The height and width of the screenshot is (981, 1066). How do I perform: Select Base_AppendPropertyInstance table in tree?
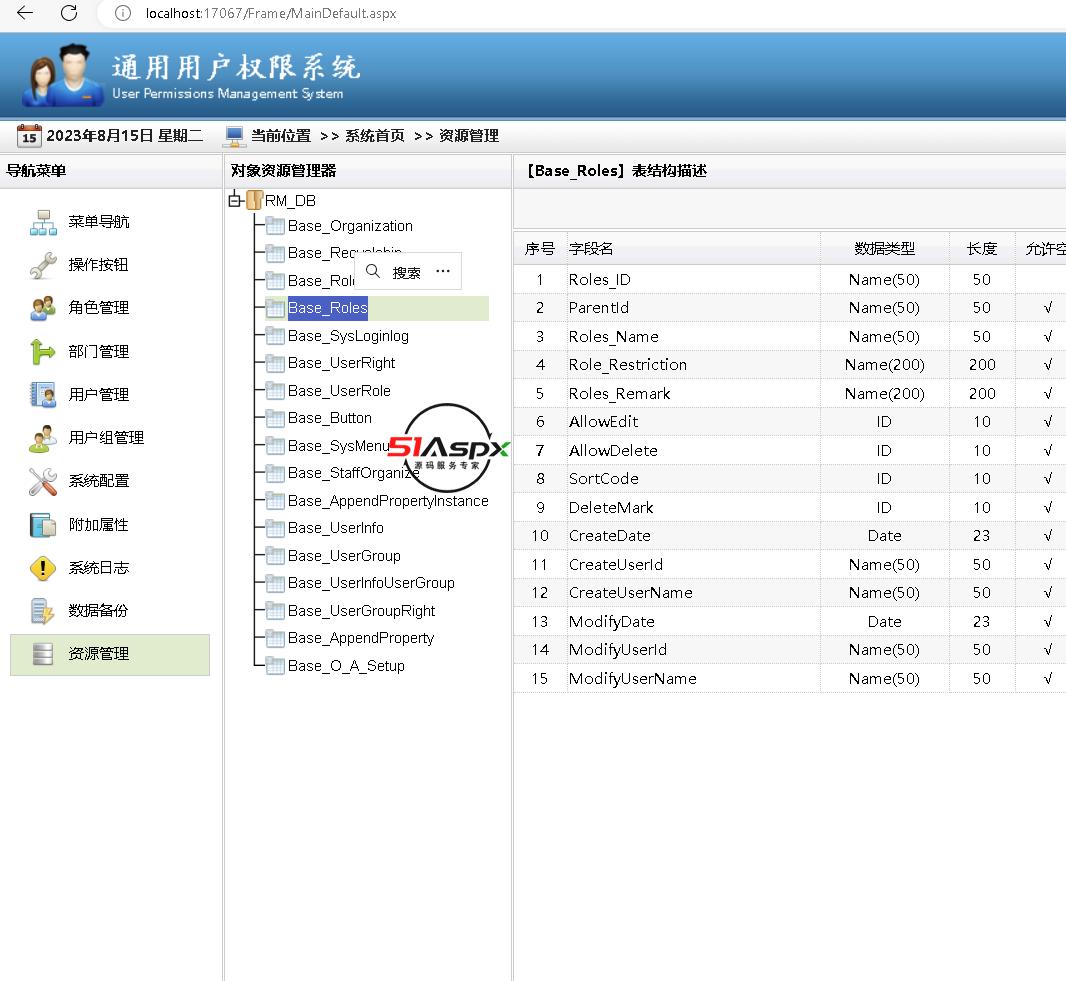click(x=388, y=501)
